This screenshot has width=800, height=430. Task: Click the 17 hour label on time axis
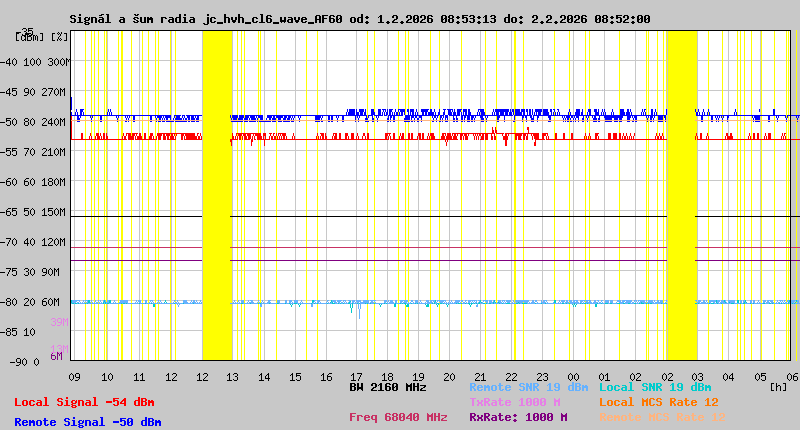click(357, 377)
